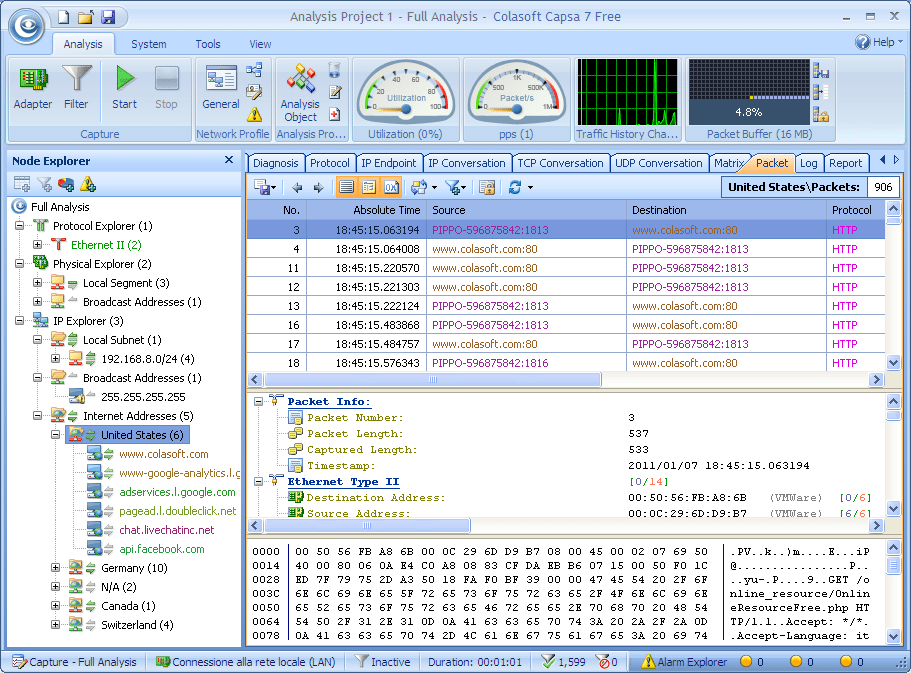This screenshot has height=673, width=911.
Task: Expand the Germany (10) tree node
Action: click(x=56, y=568)
